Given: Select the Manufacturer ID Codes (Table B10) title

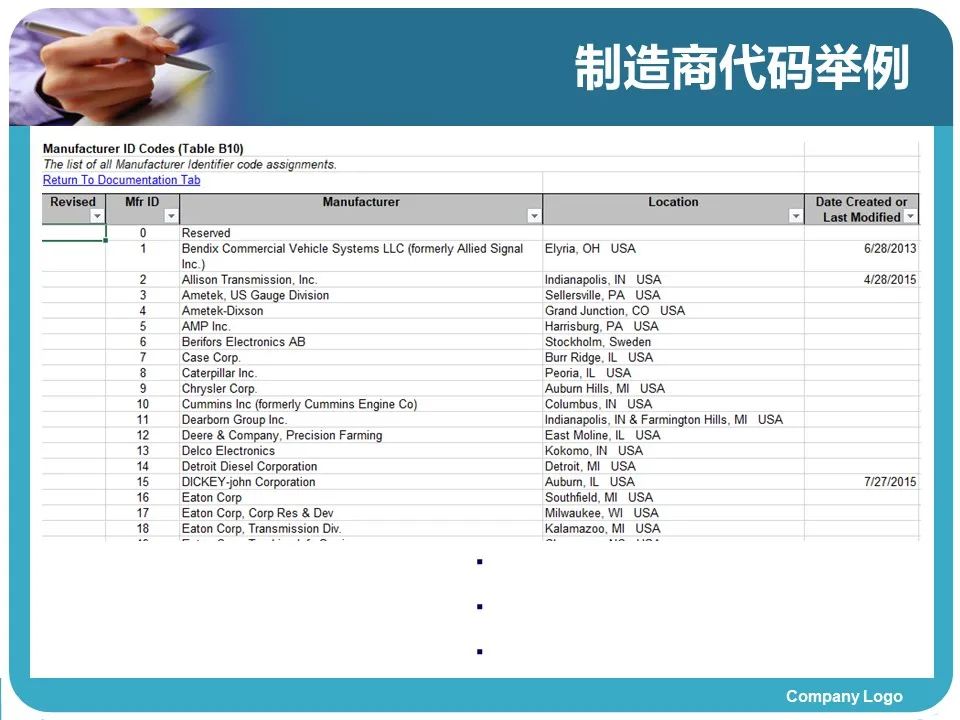Looking at the screenshot, I should coord(143,149).
